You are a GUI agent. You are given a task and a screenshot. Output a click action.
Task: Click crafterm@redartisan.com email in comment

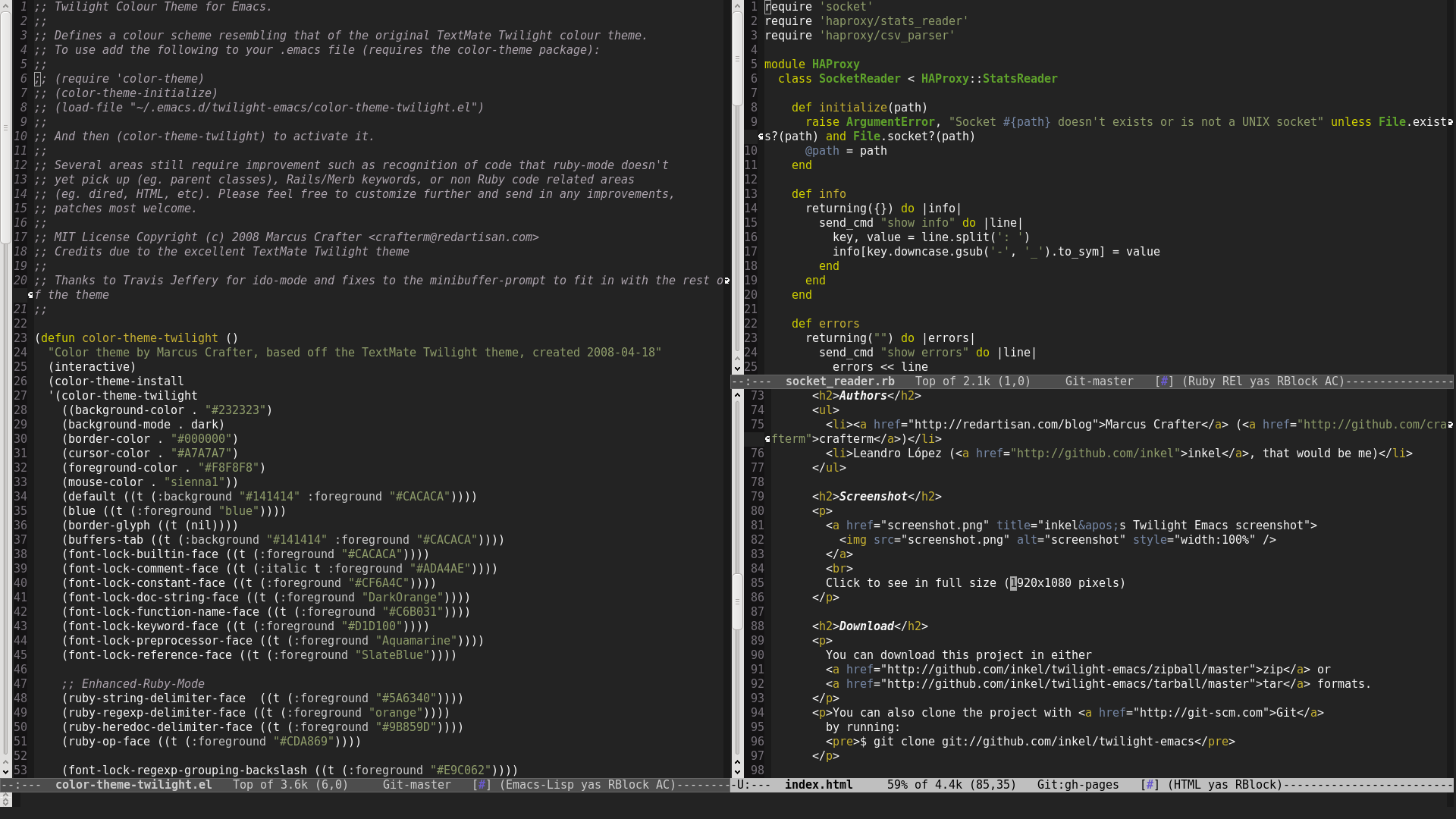[453, 237]
